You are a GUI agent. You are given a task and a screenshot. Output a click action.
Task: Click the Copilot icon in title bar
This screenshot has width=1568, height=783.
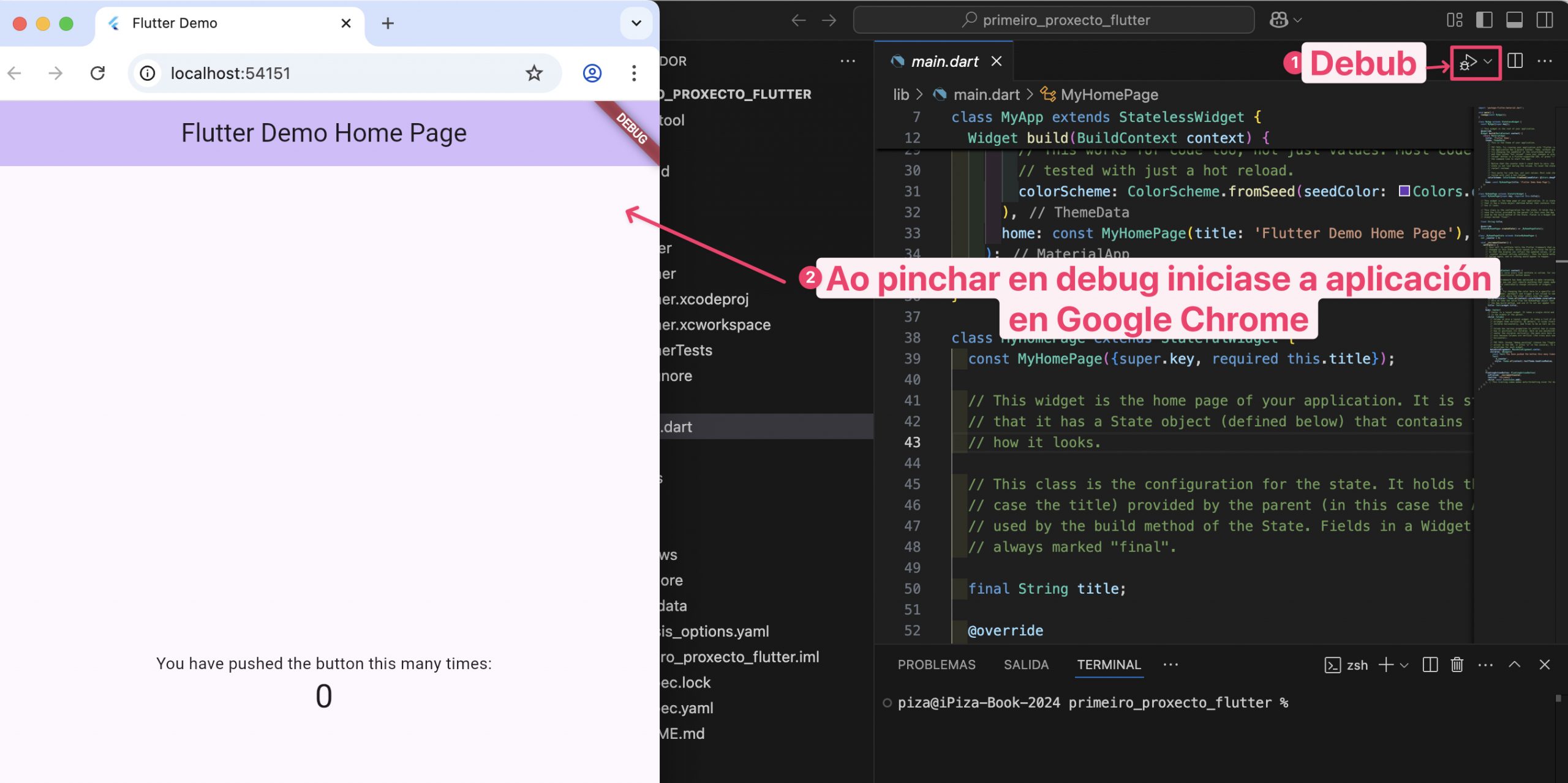tap(1278, 20)
